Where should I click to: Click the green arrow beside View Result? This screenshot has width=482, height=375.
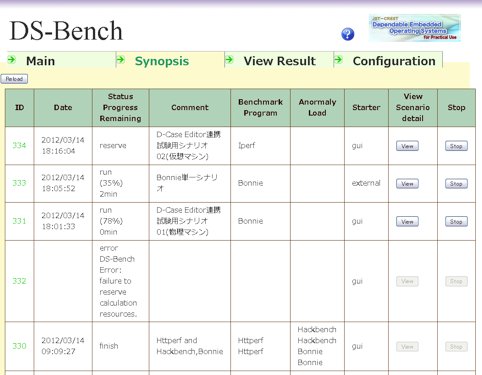click(229, 60)
